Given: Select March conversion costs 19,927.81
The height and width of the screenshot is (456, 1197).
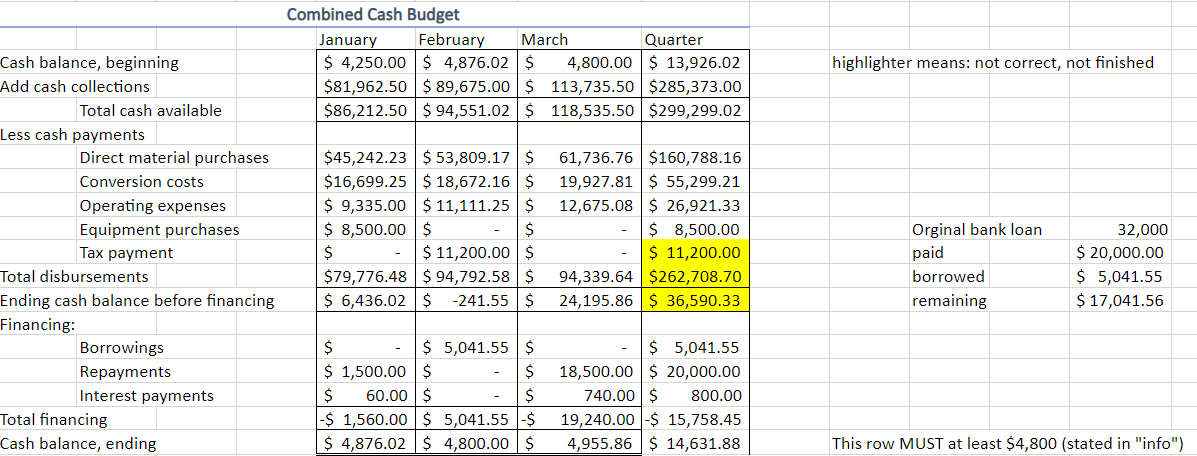Looking at the screenshot, I should (x=581, y=182).
